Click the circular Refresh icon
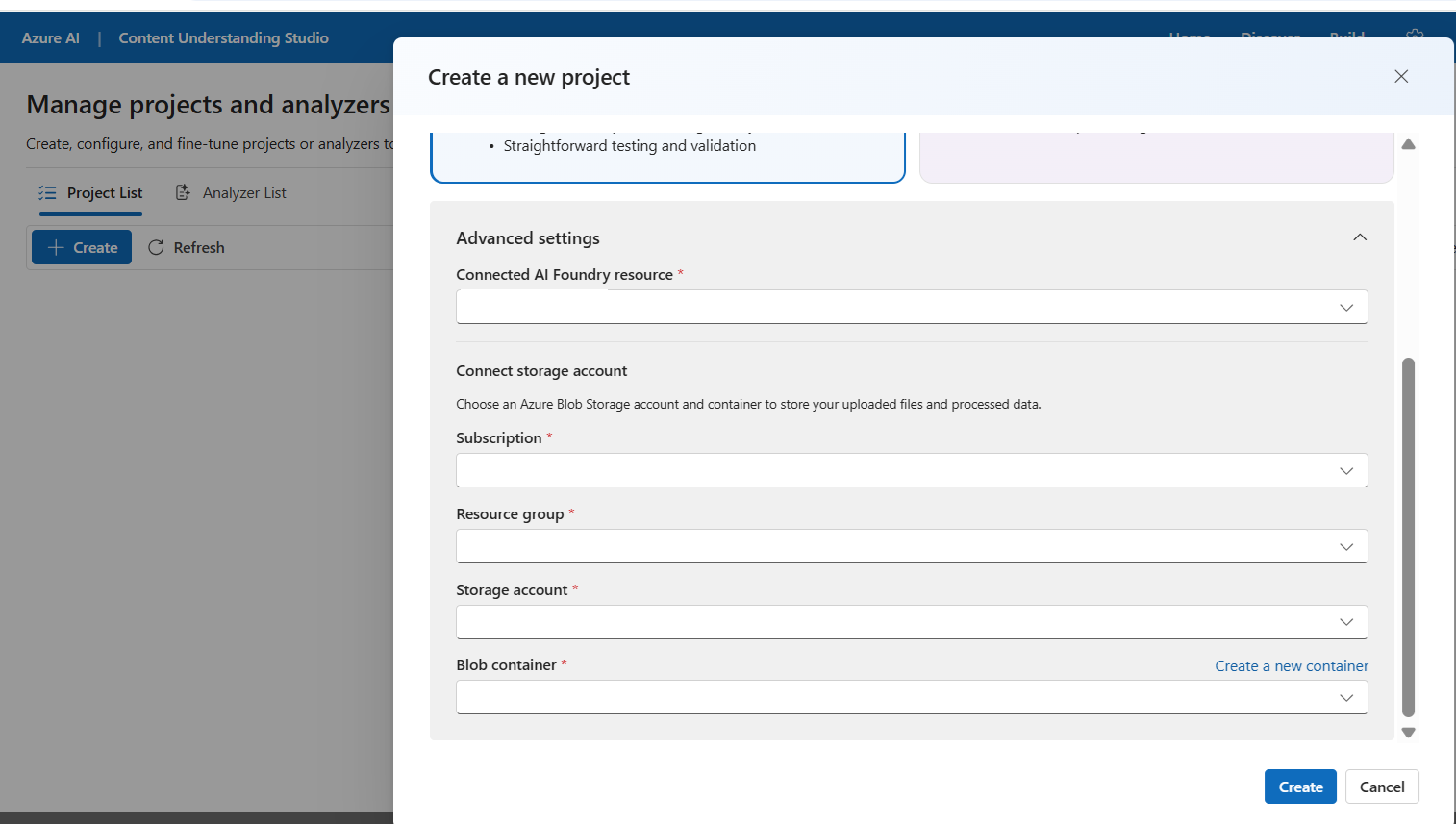The height and width of the screenshot is (824, 1456). [x=156, y=248]
